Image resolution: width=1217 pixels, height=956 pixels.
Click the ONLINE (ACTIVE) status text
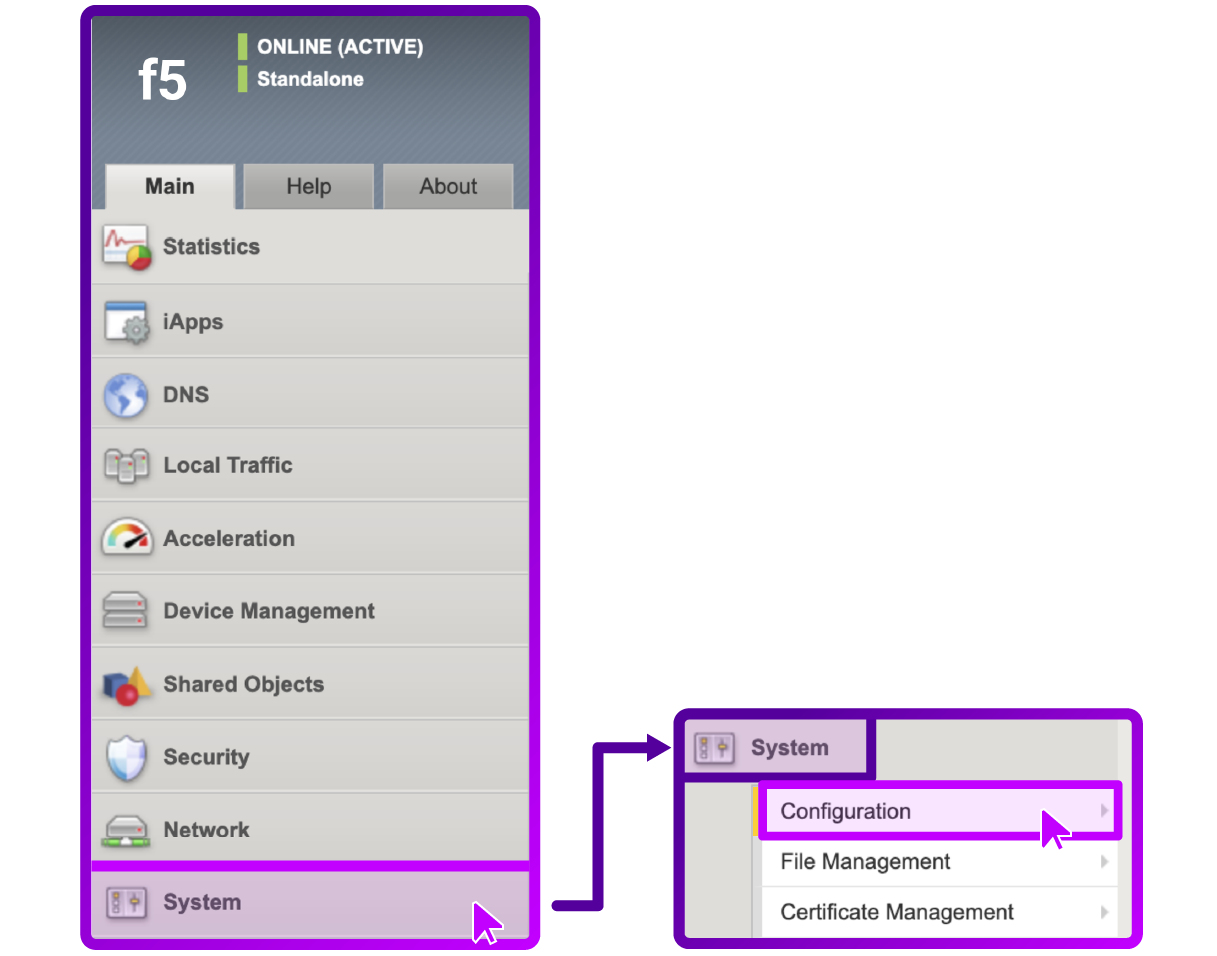pos(340,47)
